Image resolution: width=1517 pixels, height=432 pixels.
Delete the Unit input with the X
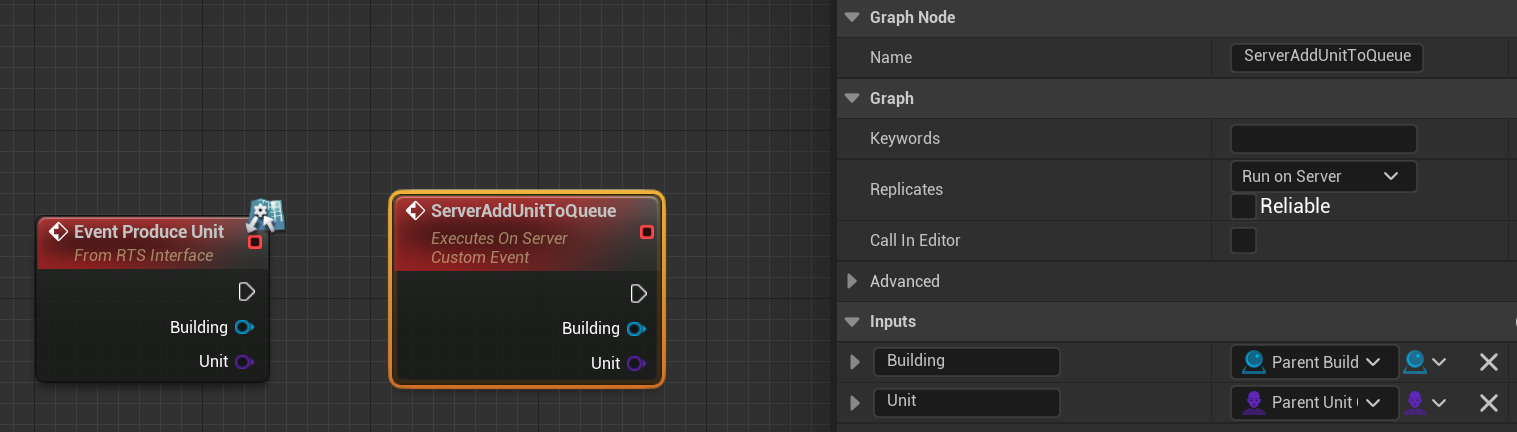point(1488,402)
